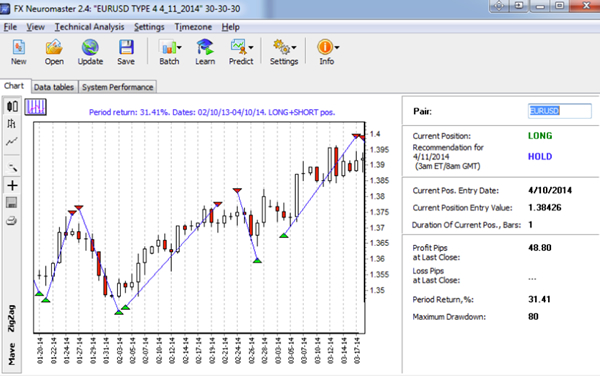Expand the Predict dropdown arrow
The height and width of the screenshot is (376, 600).
(251, 47)
